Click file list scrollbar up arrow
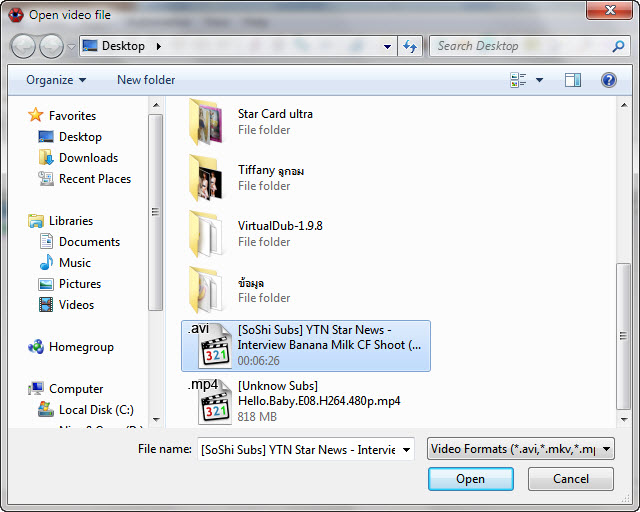 [624, 105]
